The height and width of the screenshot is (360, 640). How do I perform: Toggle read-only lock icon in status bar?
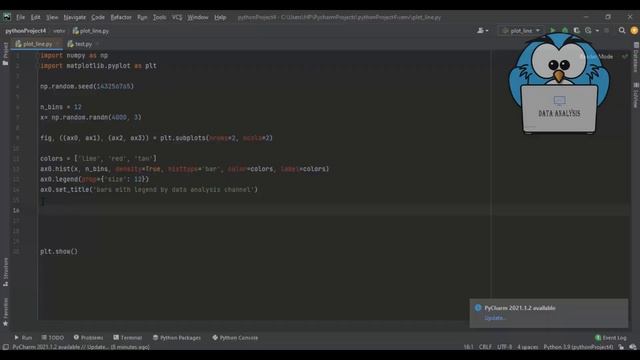621,347
